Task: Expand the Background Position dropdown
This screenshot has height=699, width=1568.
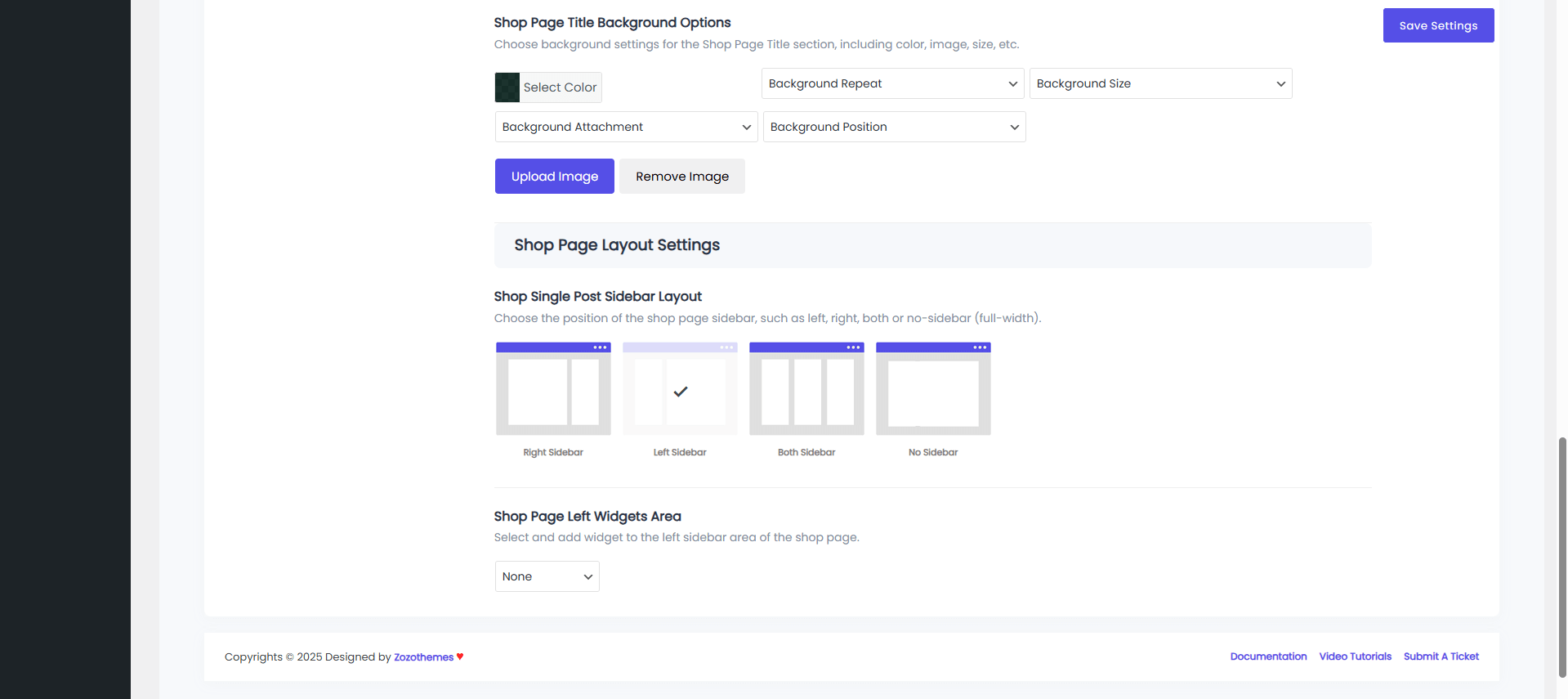Action: (894, 127)
